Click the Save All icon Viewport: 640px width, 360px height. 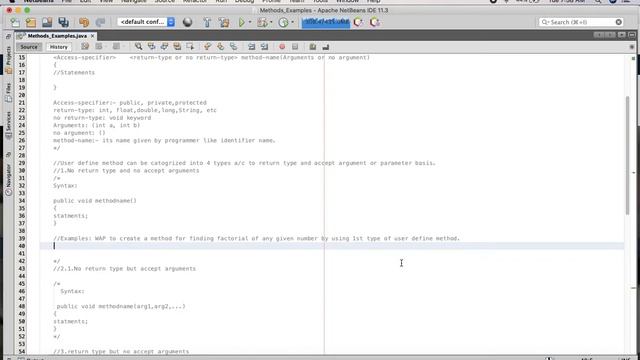[x=64, y=22]
